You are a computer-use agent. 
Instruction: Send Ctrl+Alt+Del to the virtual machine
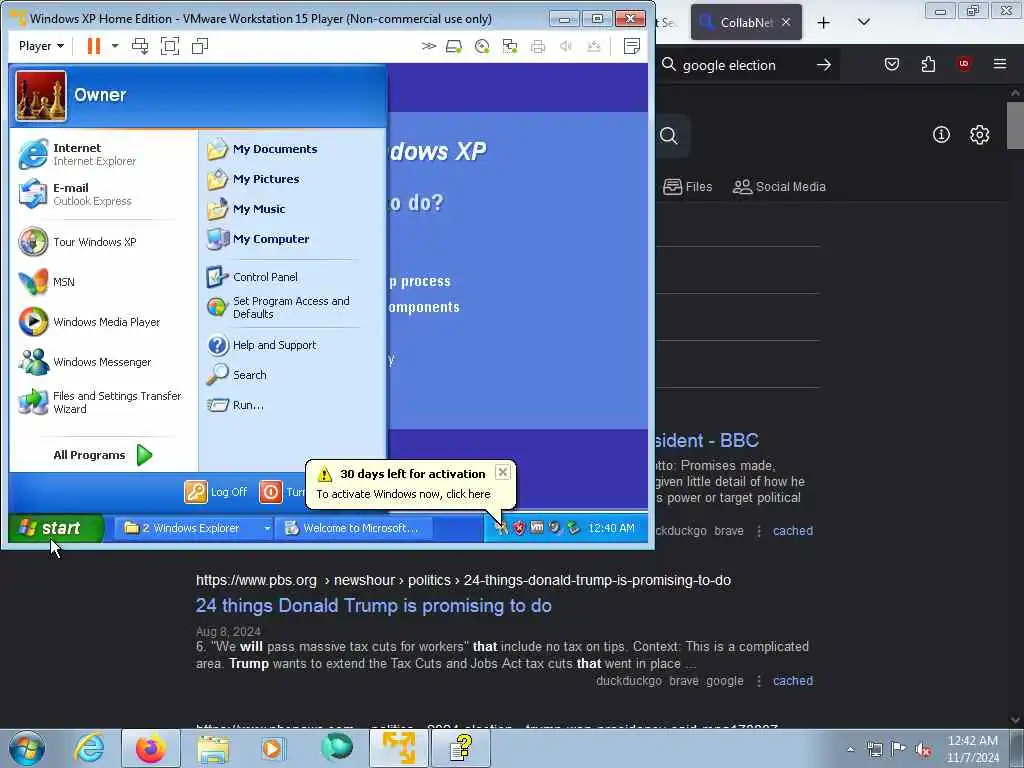pyautogui.click(x=140, y=46)
